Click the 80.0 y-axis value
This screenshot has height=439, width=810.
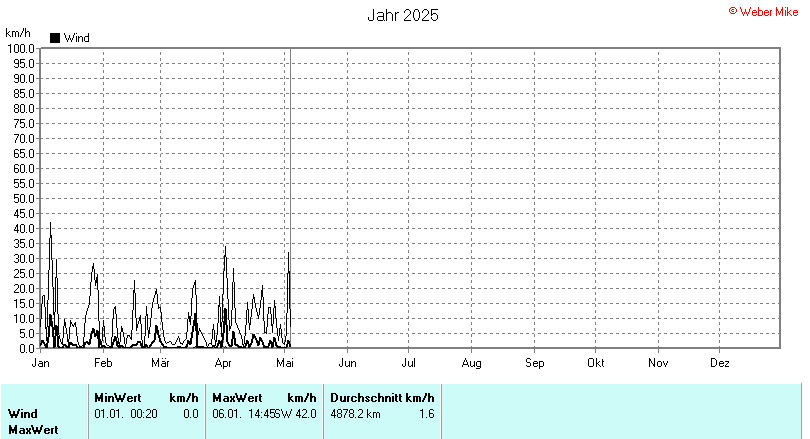[23, 109]
